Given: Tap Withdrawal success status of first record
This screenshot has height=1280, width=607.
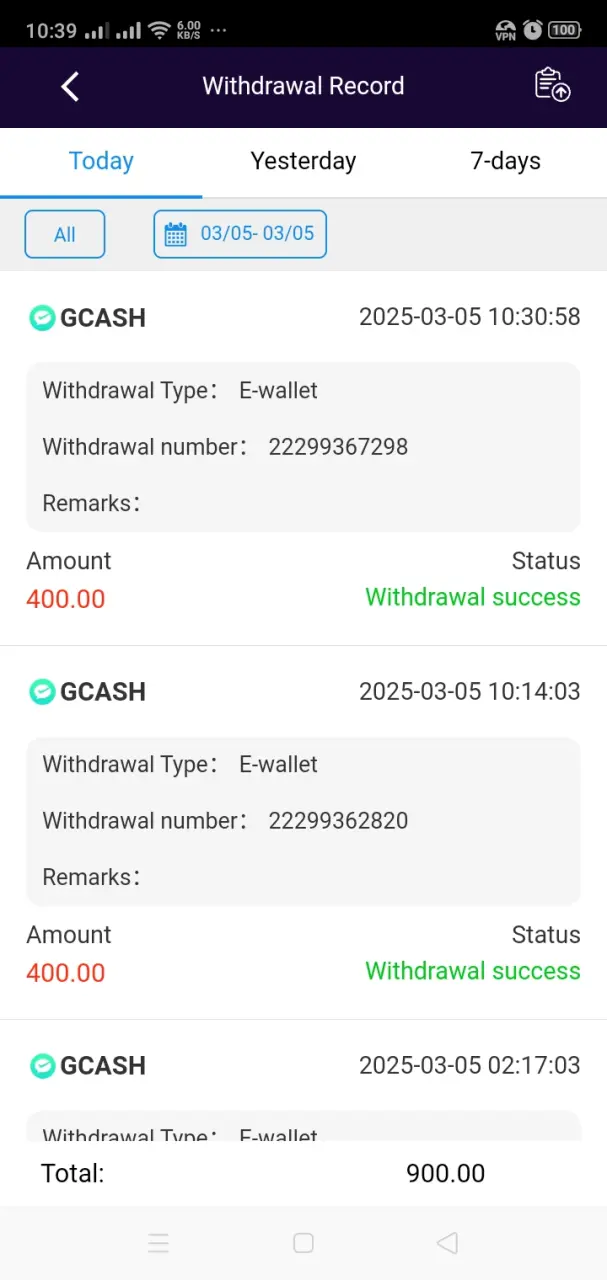Looking at the screenshot, I should tap(473, 597).
